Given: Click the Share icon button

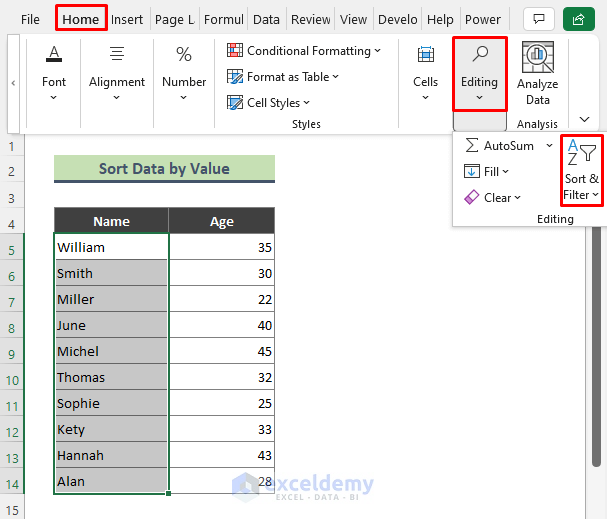Looking at the screenshot, I should point(576,19).
